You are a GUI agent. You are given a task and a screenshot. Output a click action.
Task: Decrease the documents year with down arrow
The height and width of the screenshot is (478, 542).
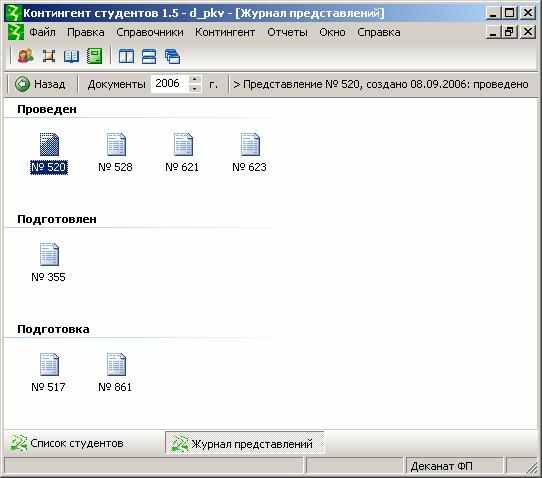tap(195, 89)
